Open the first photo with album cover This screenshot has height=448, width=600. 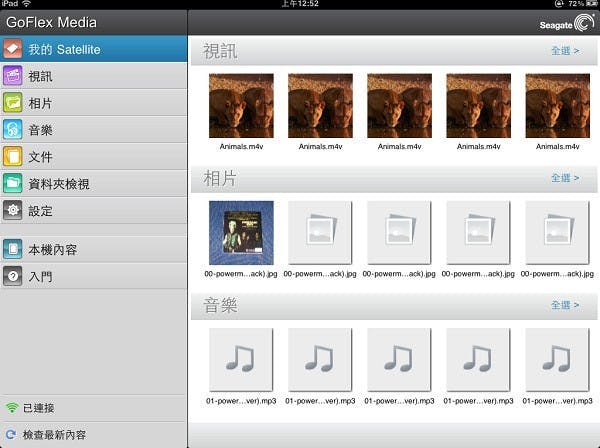[240, 232]
